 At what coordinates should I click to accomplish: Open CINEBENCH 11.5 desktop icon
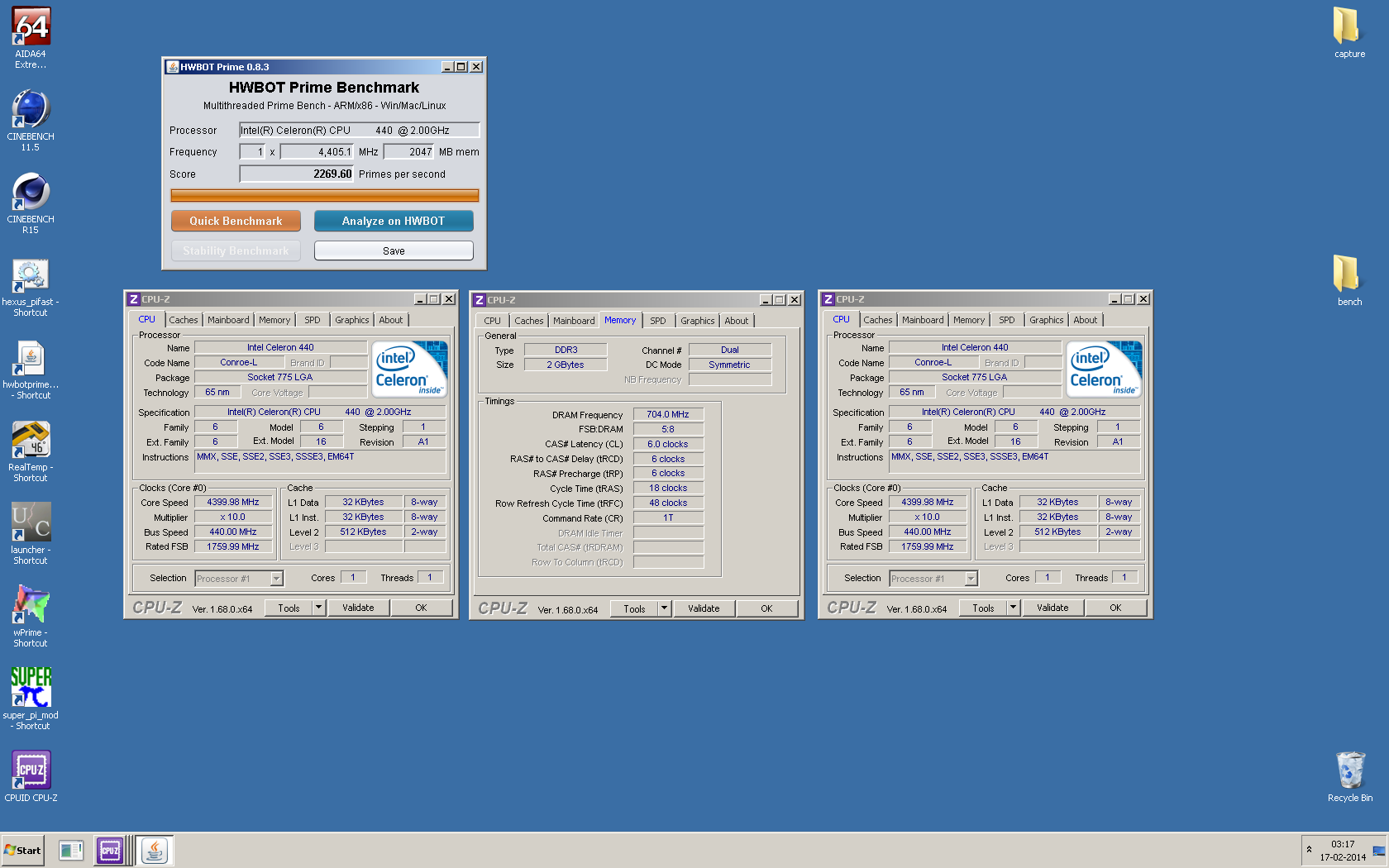tap(31, 120)
